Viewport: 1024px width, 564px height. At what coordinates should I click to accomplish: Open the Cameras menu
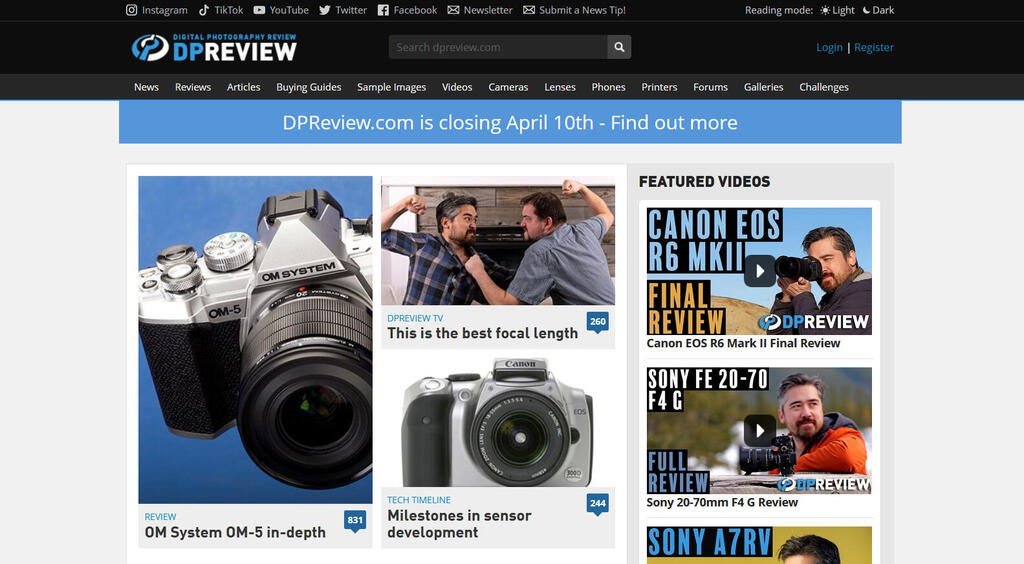tap(508, 87)
